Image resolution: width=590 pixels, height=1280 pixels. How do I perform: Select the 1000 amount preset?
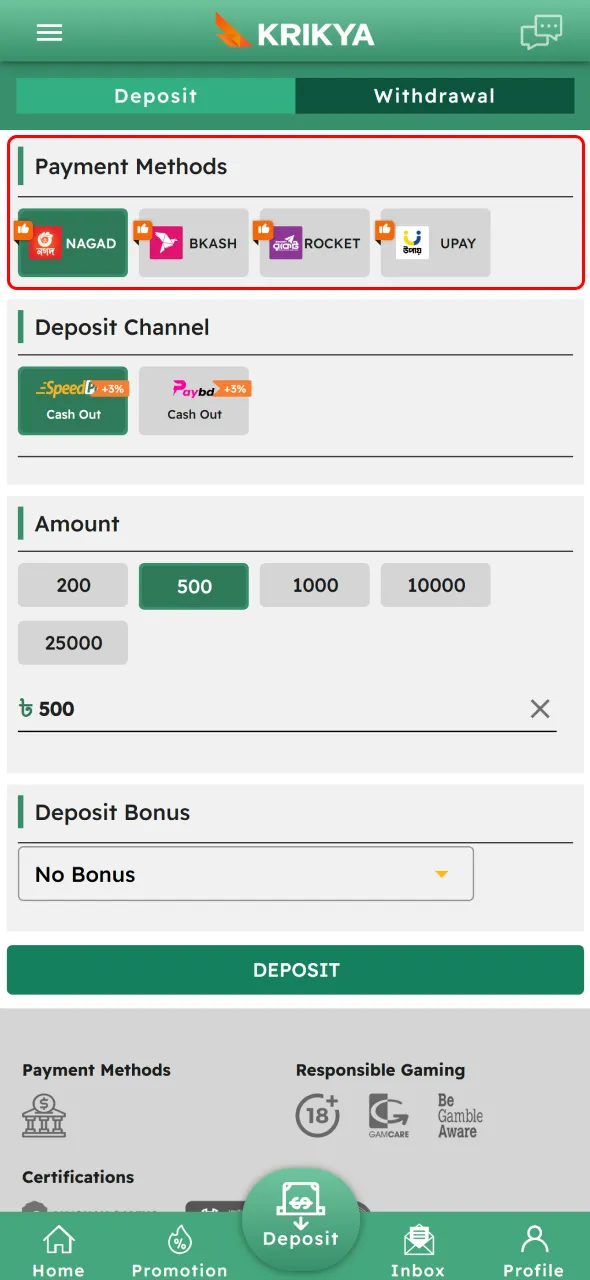[314, 585]
